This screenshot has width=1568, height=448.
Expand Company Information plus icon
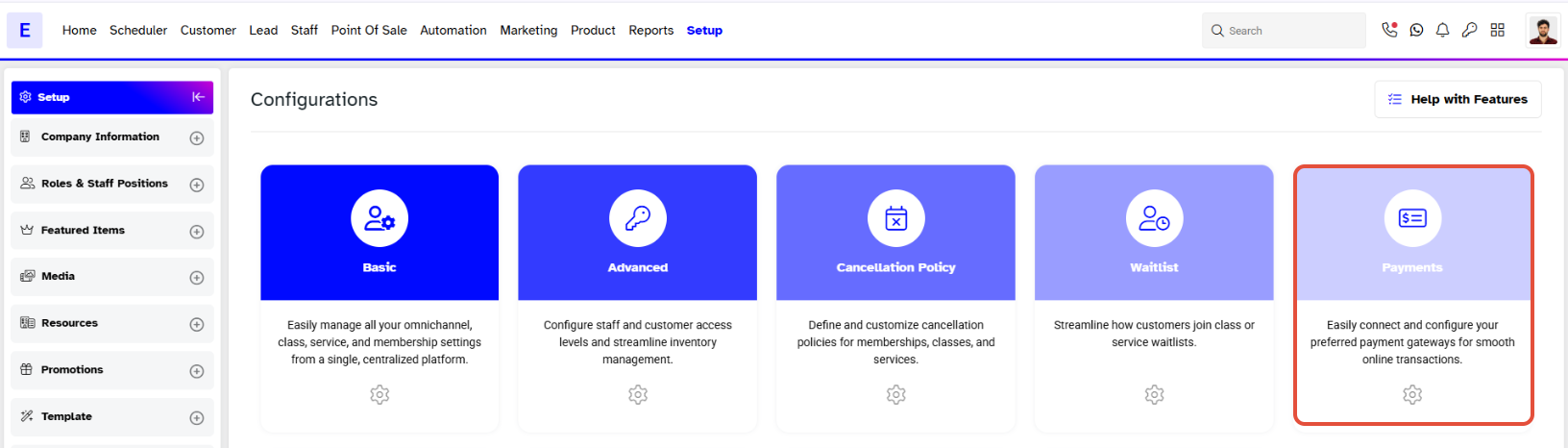click(197, 138)
